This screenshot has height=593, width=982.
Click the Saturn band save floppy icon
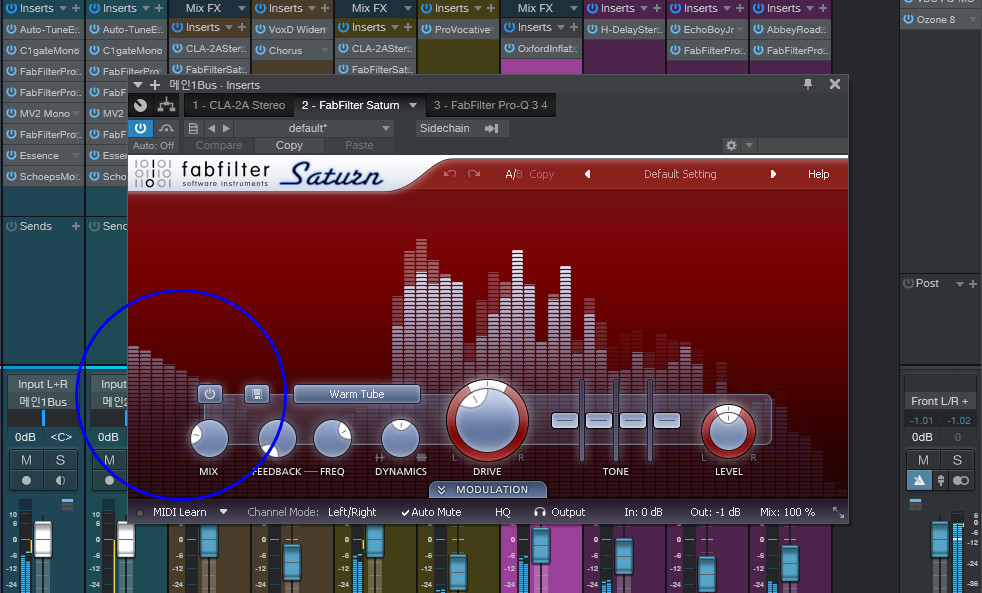pyautogui.click(x=256, y=394)
